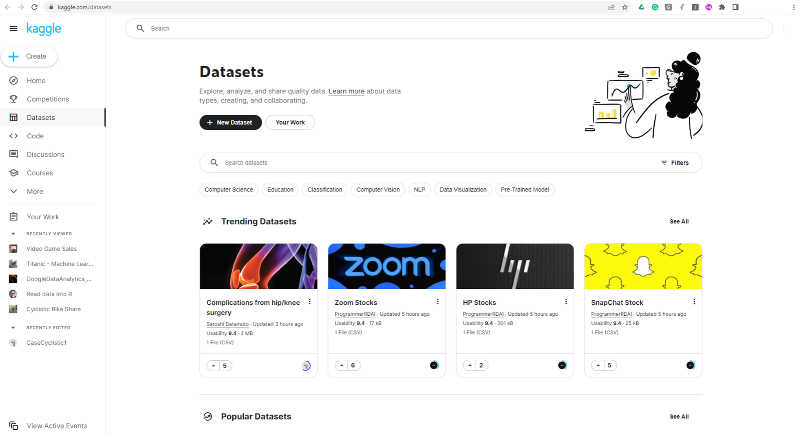The width and height of the screenshot is (800, 435).
Task: Click the browser back arrow
Action: (x=8, y=7)
